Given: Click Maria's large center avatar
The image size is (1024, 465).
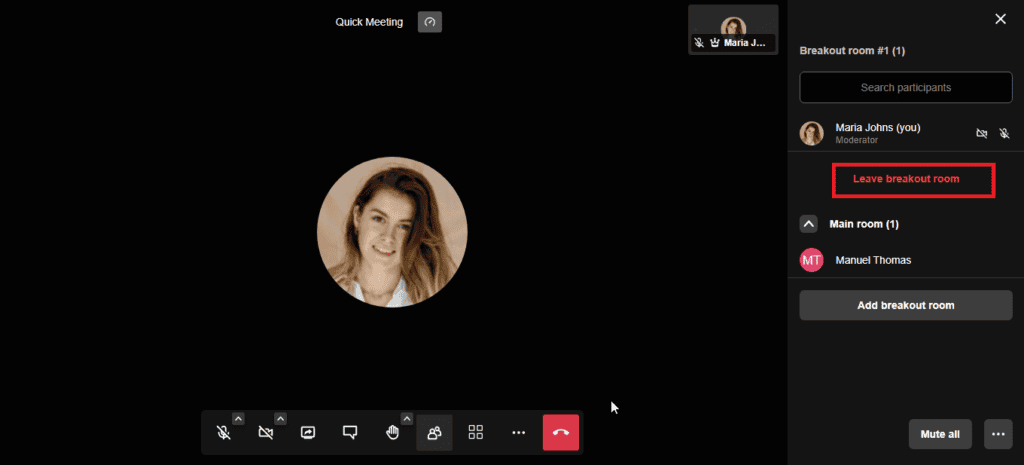Looking at the screenshot, I should (392, 232).
